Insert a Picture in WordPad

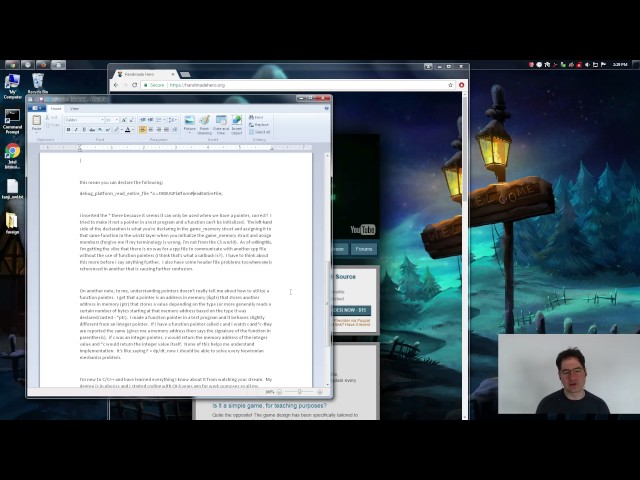[189, 121]
